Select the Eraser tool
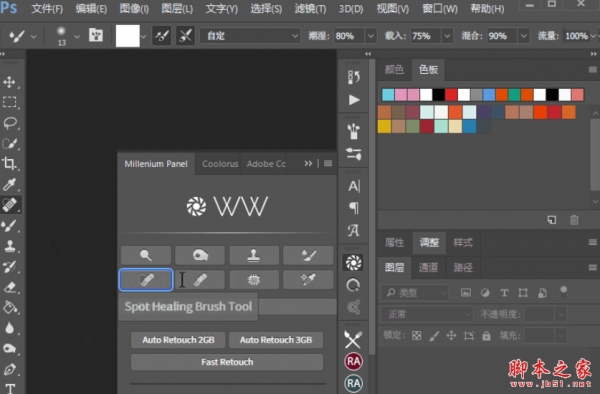Viewport: 600px width, 394px height. pyautogui.click(x=10, y=287)
